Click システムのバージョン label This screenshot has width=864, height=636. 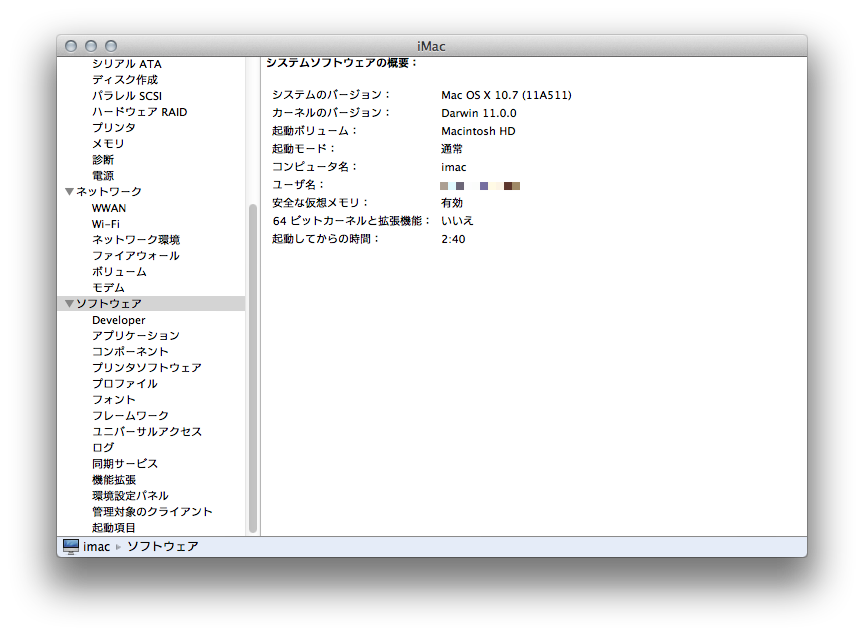click(x=331, y=95)
